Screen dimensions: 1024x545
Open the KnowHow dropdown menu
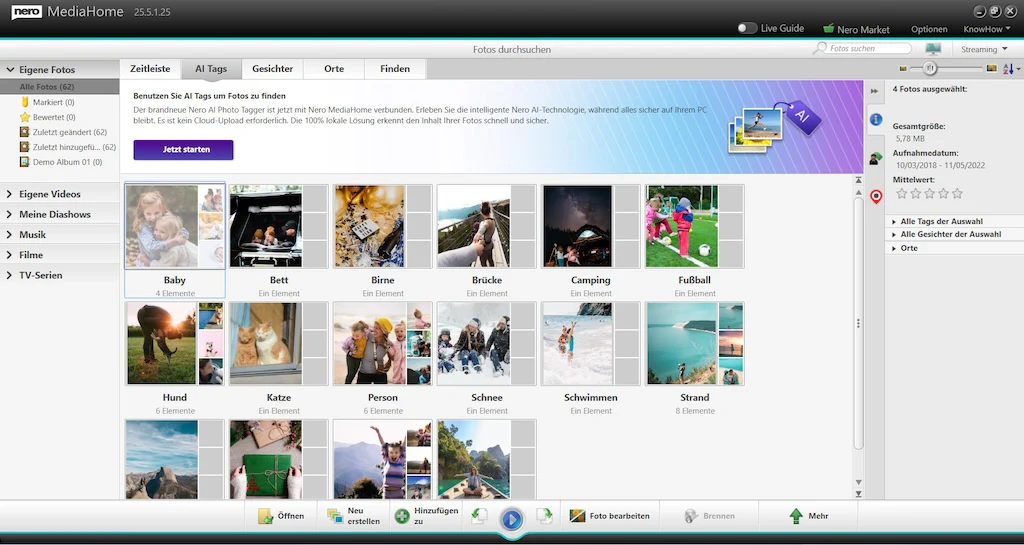[987, 29]
